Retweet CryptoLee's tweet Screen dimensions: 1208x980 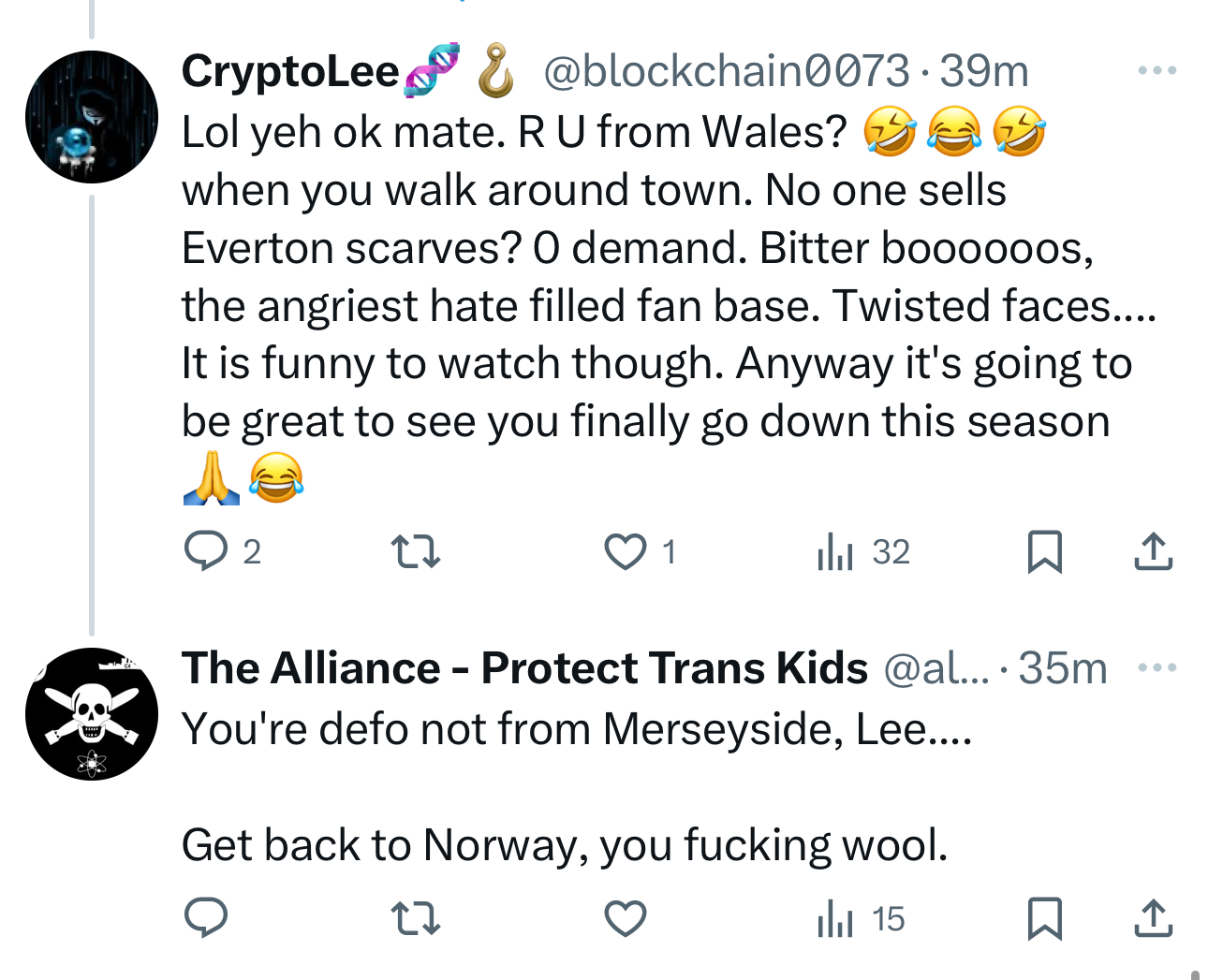(415, 551)
